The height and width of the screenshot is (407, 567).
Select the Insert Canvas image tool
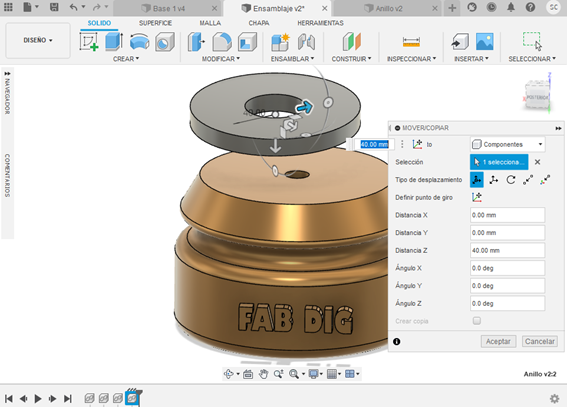[x=485, y=41]
